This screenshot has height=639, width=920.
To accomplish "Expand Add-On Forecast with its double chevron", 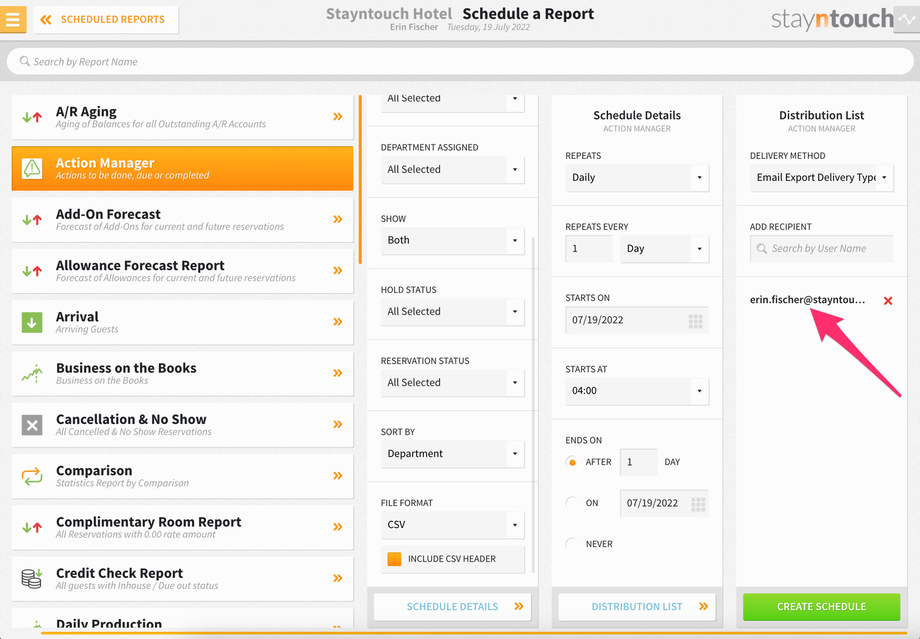I will point(337,219).
